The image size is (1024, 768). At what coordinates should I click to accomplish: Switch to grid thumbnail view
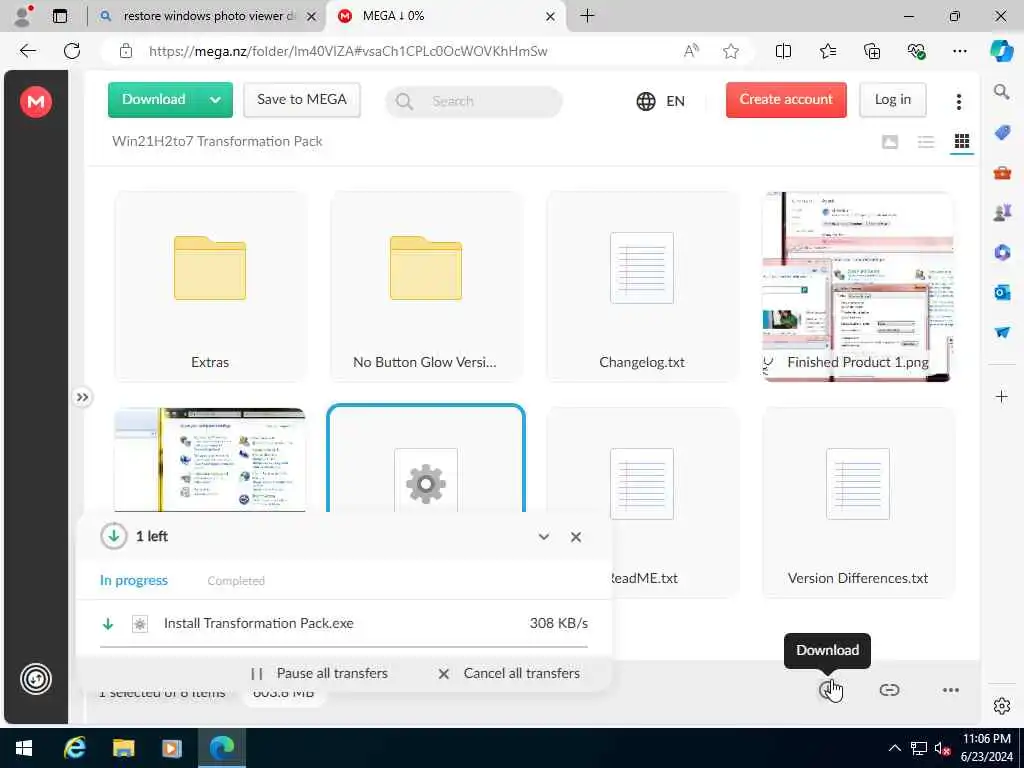961,142
